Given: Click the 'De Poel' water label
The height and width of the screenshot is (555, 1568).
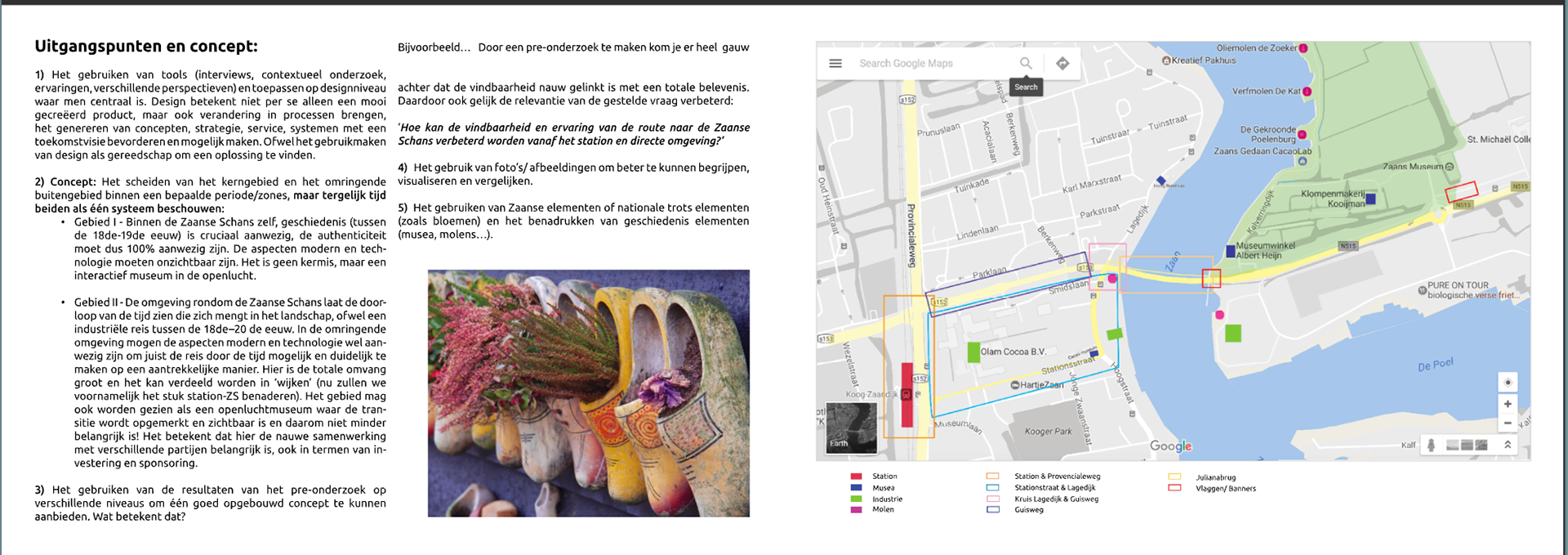Looking at the screenshot, I should click(x=1436, y=365).
